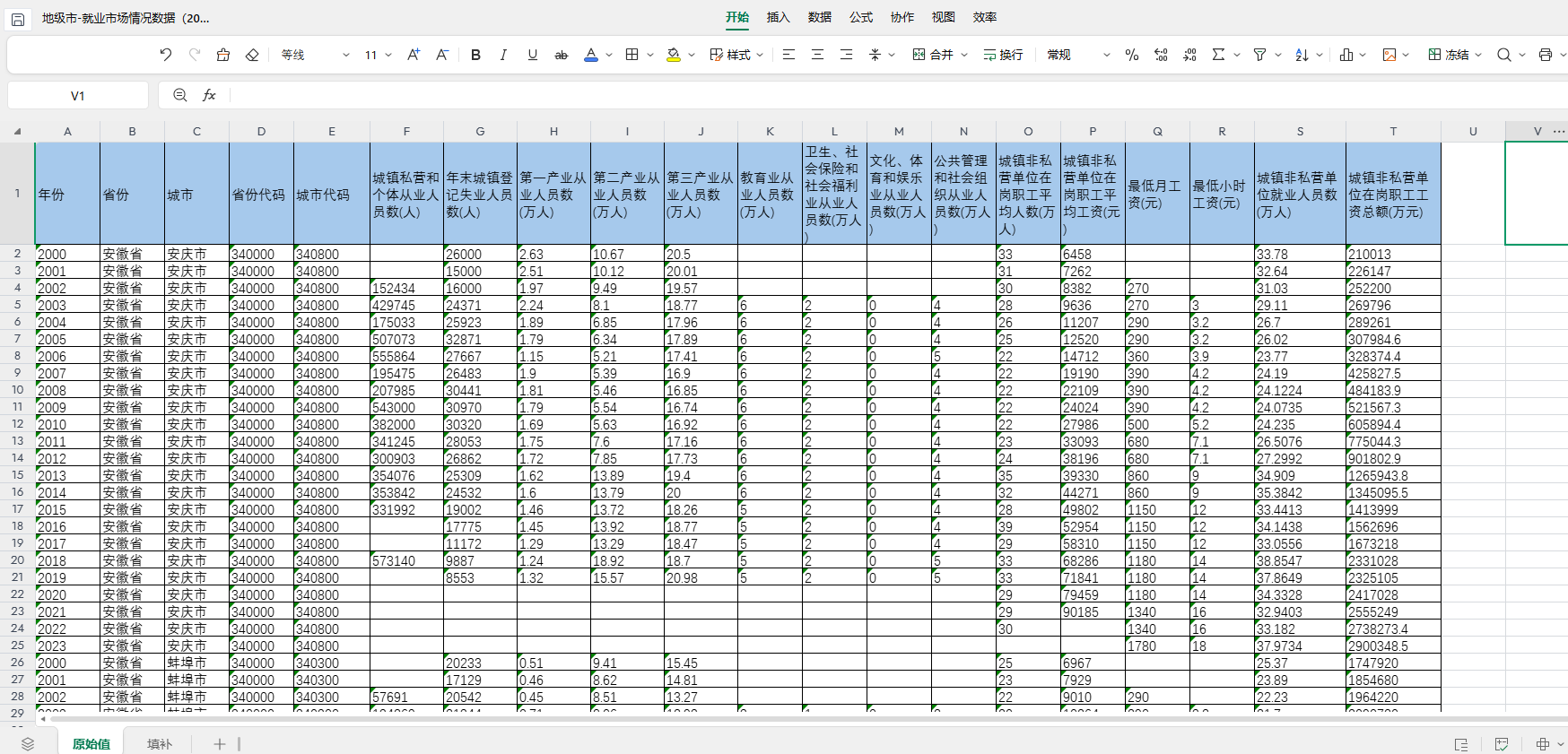Click the print icon
1568x754 pixels.
tap(1545, 55)
